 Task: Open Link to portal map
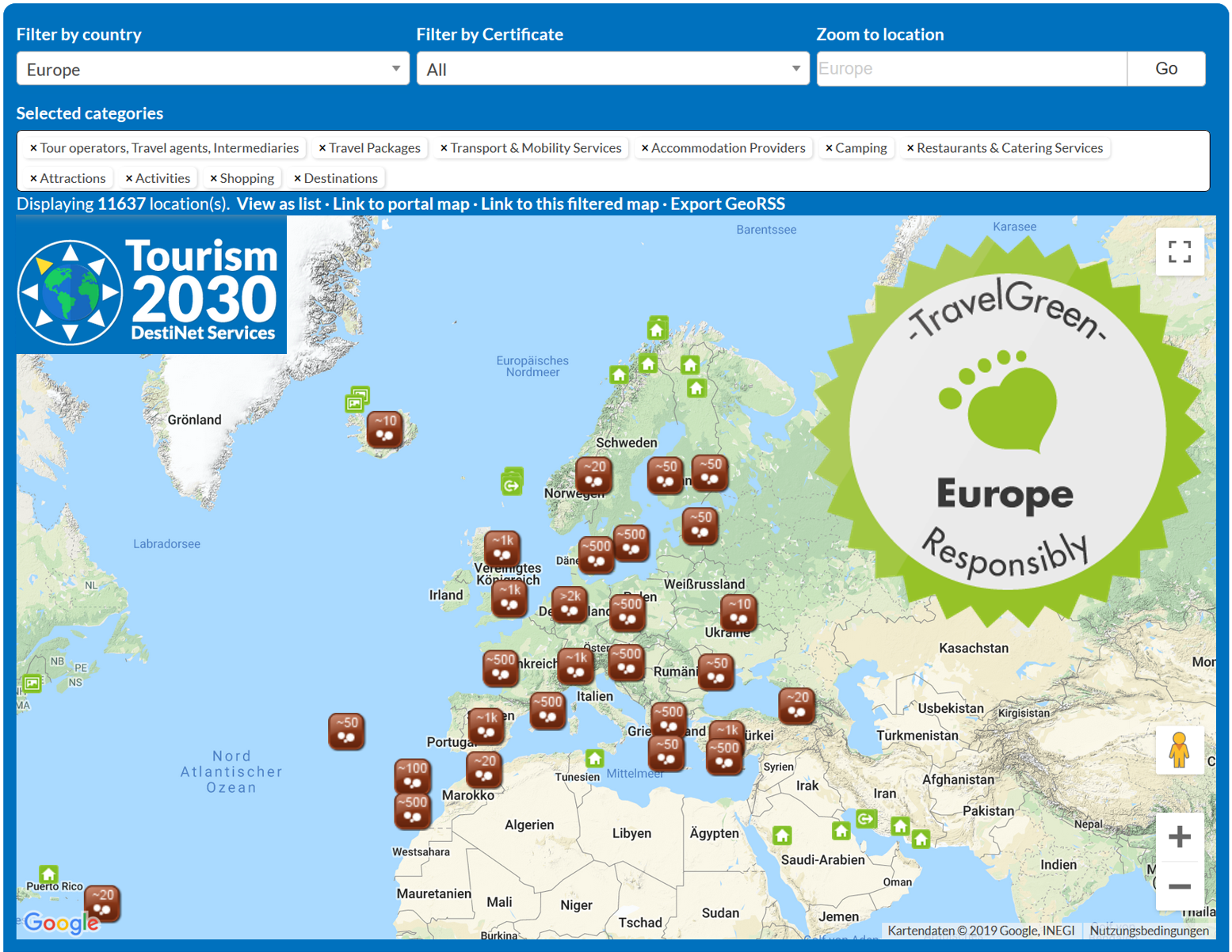401,204
